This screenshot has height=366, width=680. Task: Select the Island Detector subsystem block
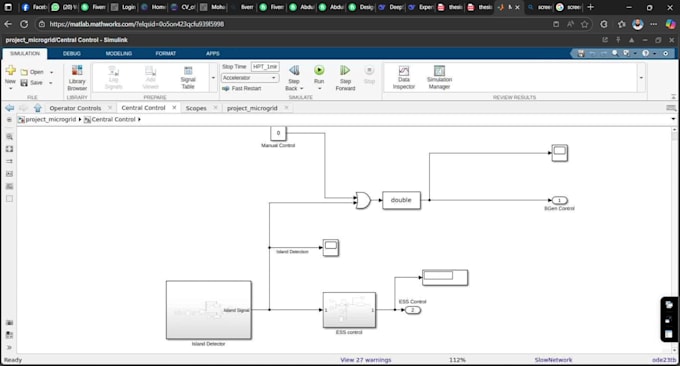(209, 310)
